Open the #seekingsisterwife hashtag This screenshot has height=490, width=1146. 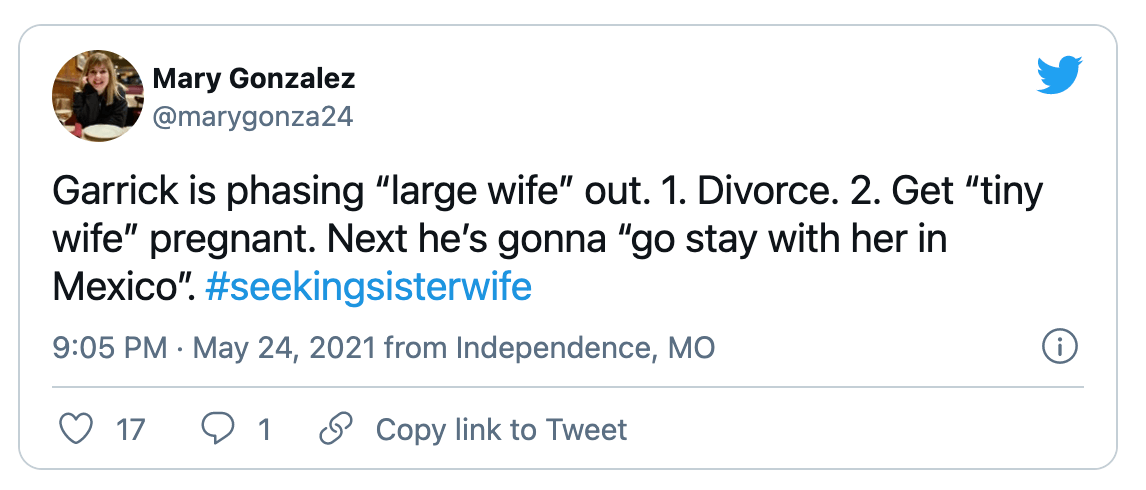(368, 287)
